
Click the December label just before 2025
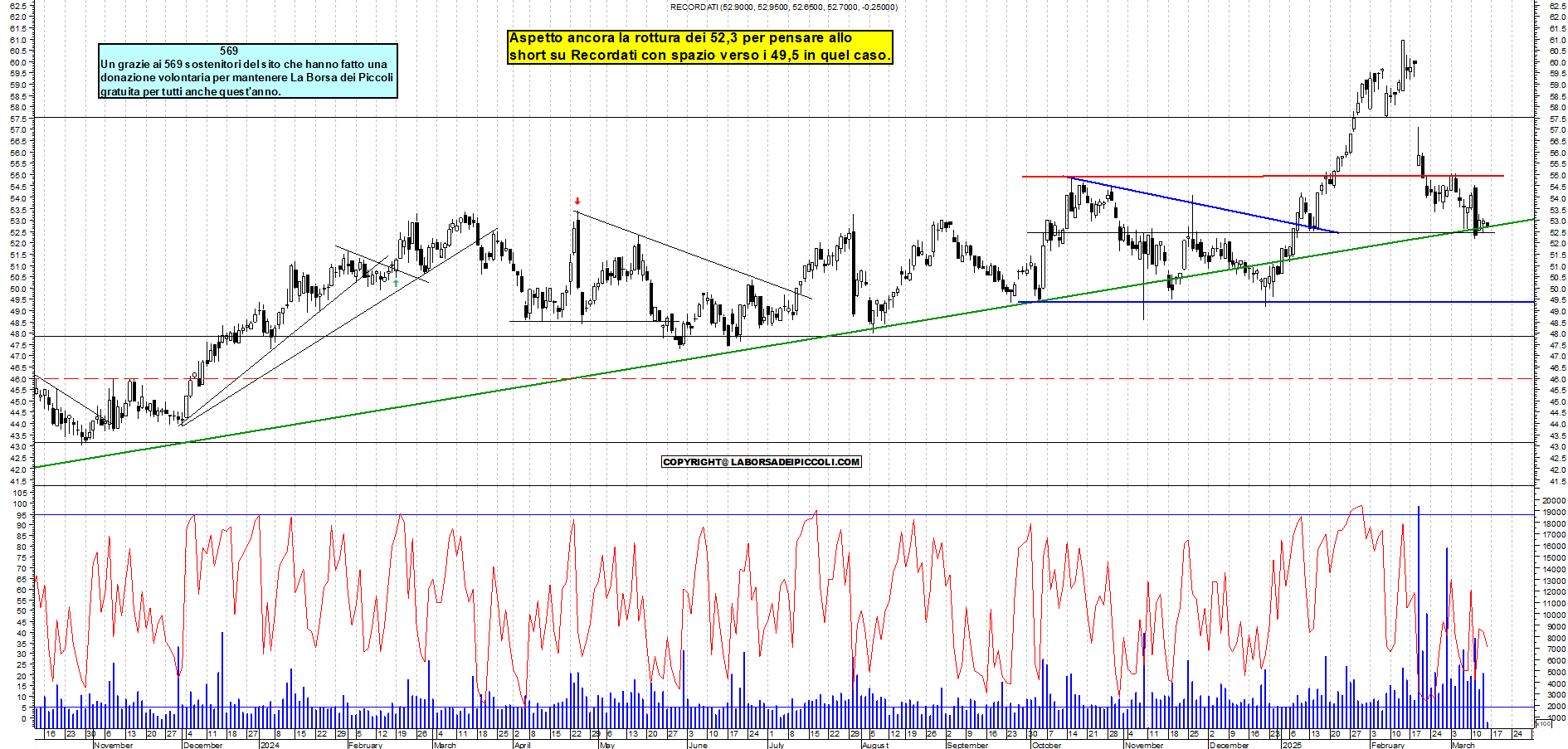click(x=1230, y=745)
